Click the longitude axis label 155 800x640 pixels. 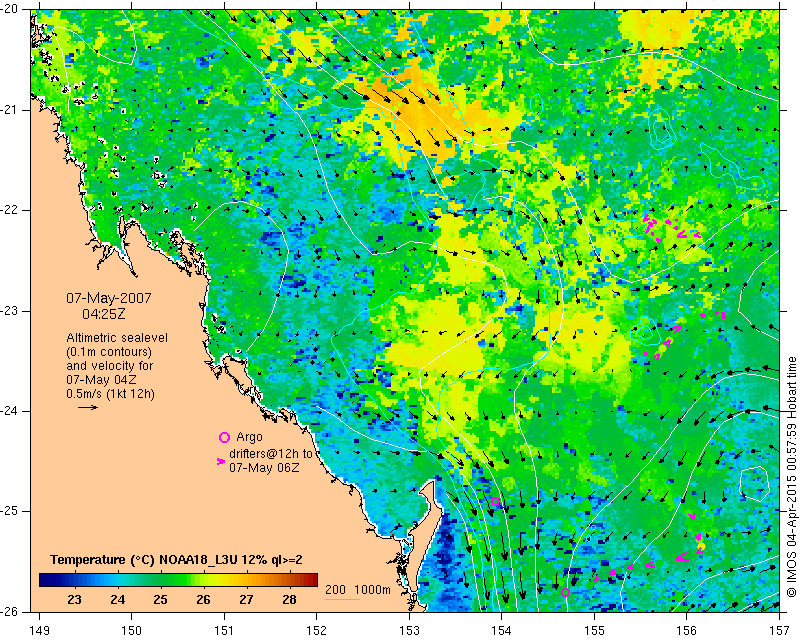tap(594, 631)
